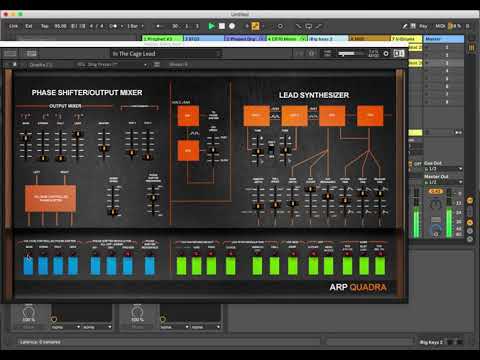Toggle the MIDI map mode button
This screenshot has height=360, width=480.
click(440, 26)
